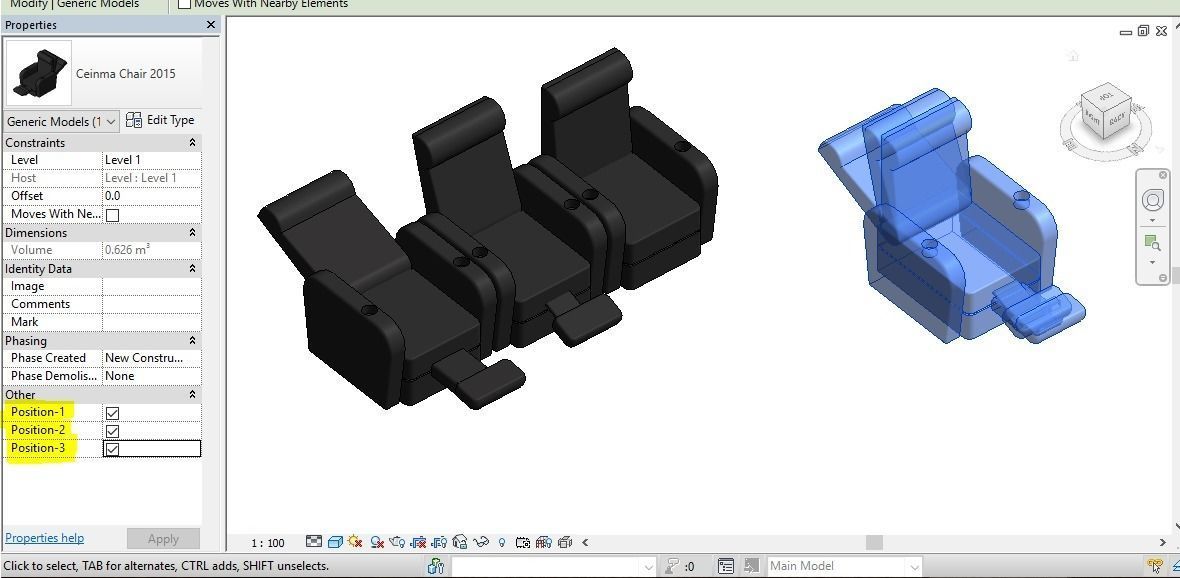1180x578 pixels.
Task: Open the Generic Models selector dropdown
Action: (x=110, y=121)
